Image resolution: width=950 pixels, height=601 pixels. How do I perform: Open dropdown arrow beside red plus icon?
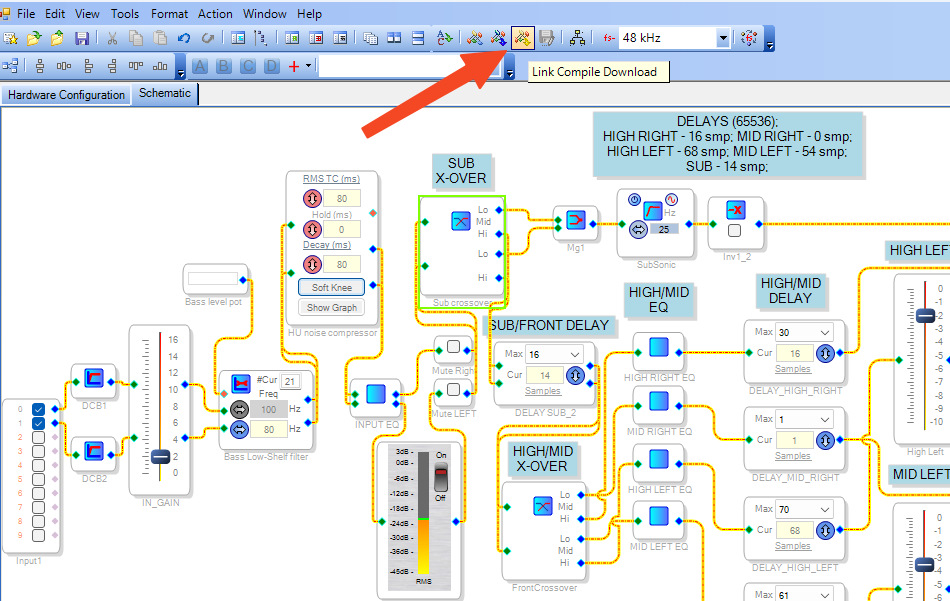pos(308,66)
